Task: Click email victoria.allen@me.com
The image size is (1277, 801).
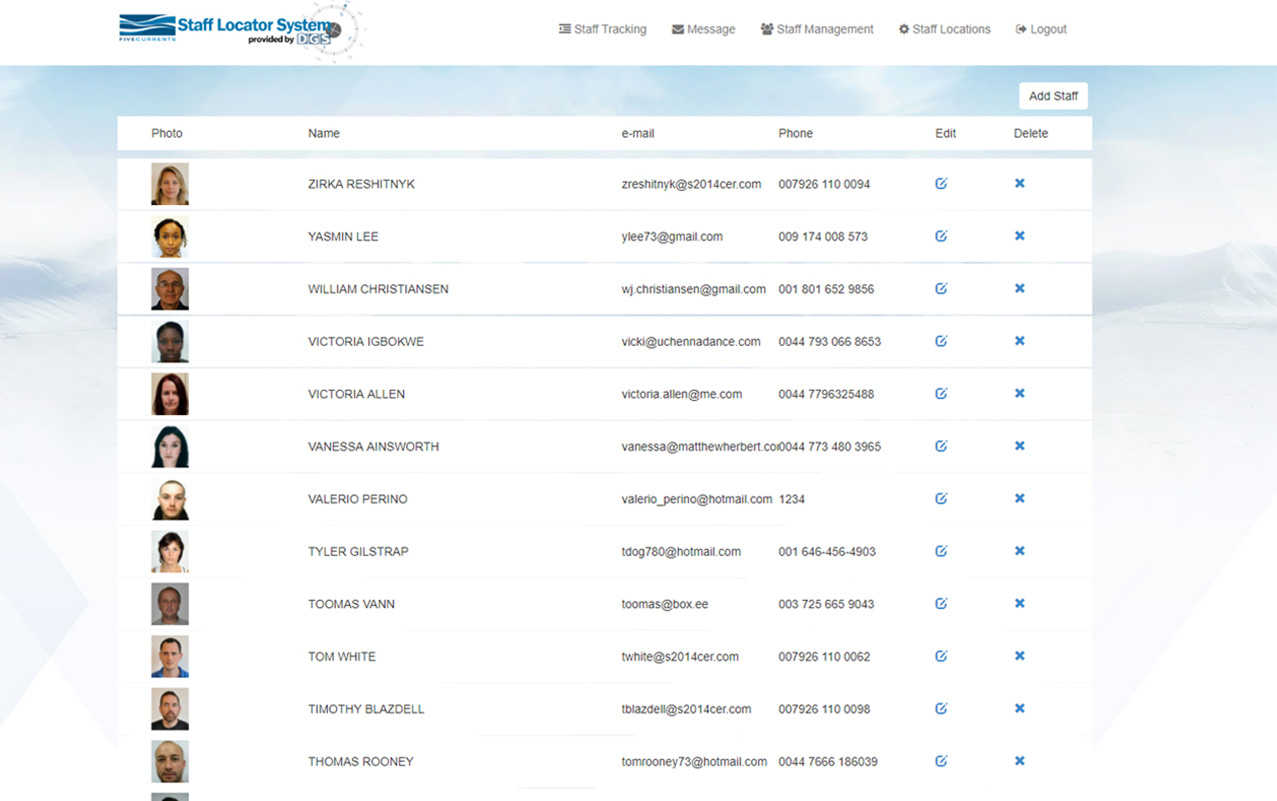Action: point(682,394)
